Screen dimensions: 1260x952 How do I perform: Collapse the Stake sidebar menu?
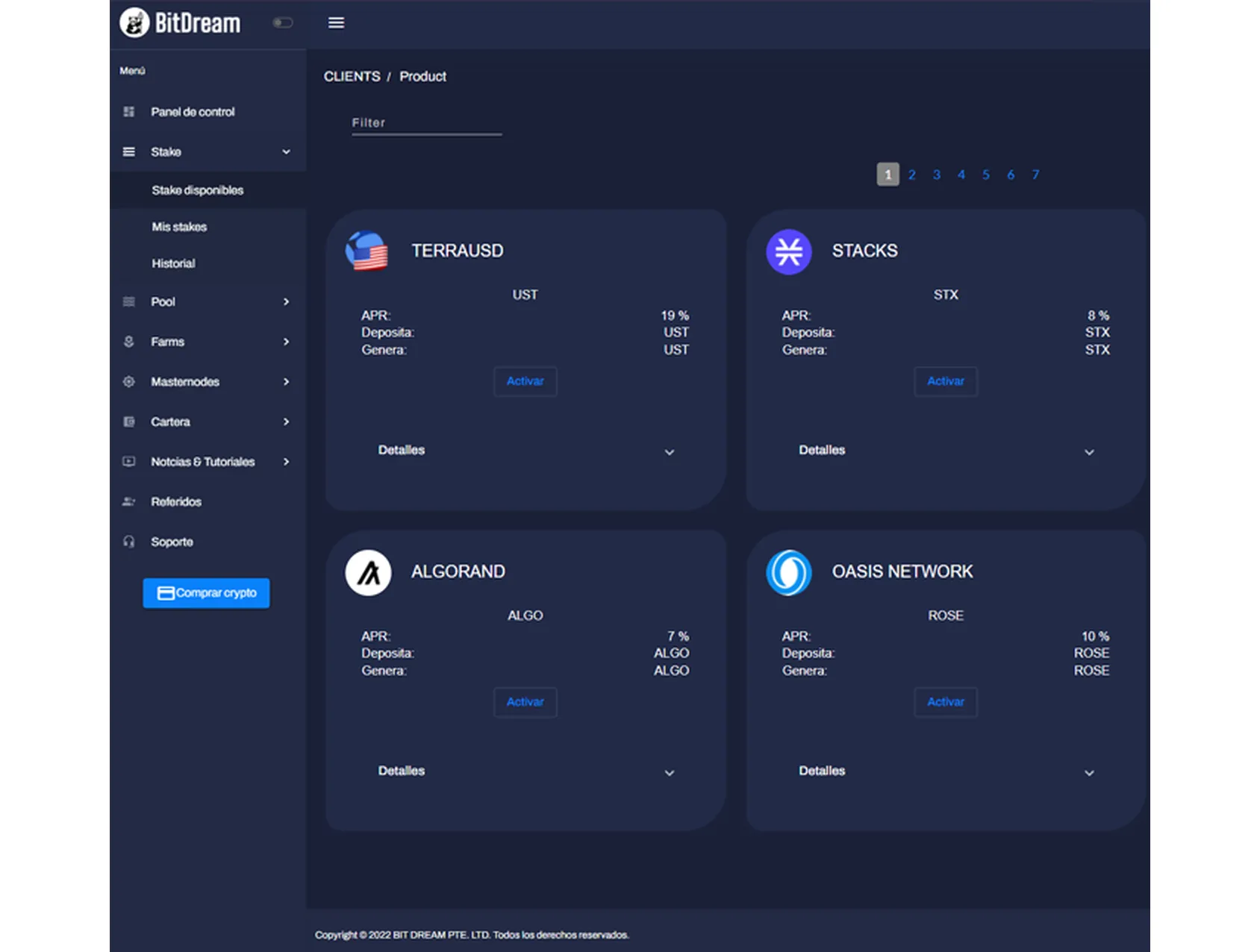286,152
